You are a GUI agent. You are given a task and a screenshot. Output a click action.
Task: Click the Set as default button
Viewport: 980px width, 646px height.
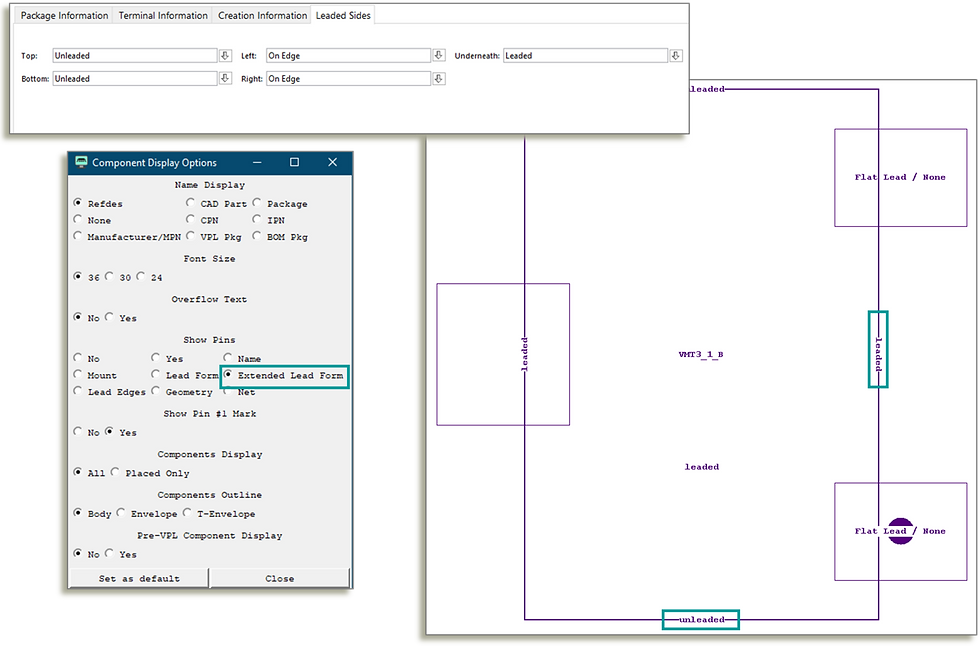point(139,579)
